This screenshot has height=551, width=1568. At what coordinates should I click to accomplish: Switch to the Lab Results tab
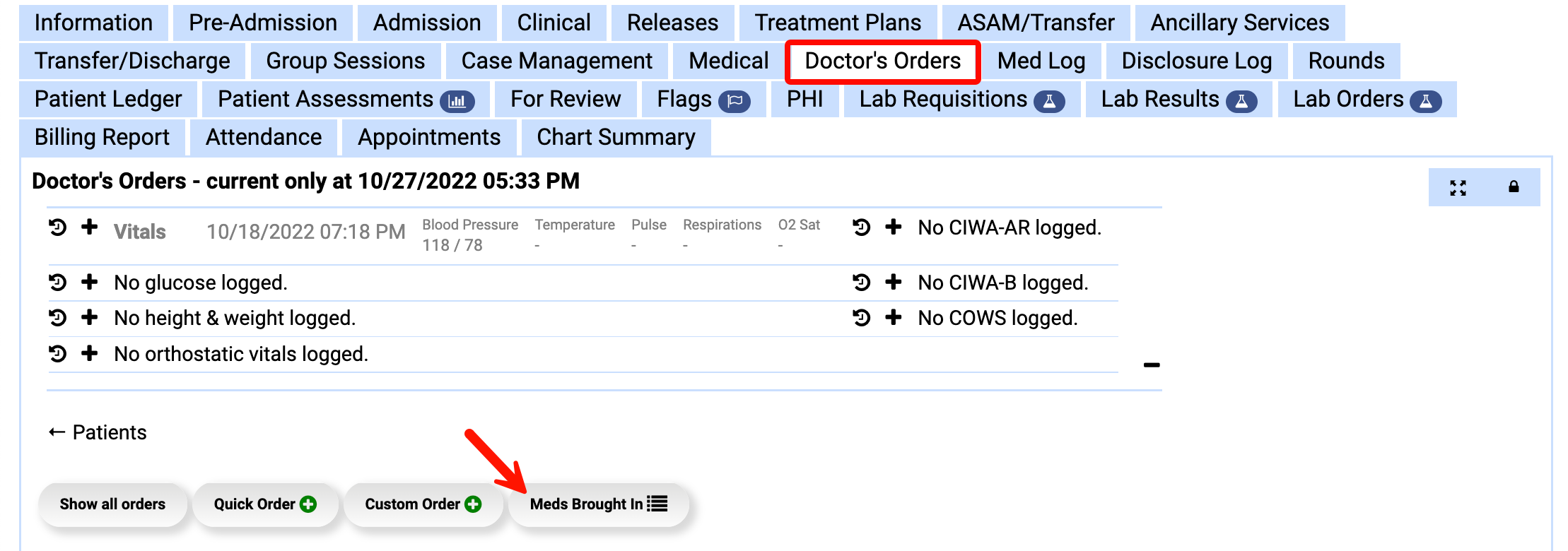[x=1178, y=100]
